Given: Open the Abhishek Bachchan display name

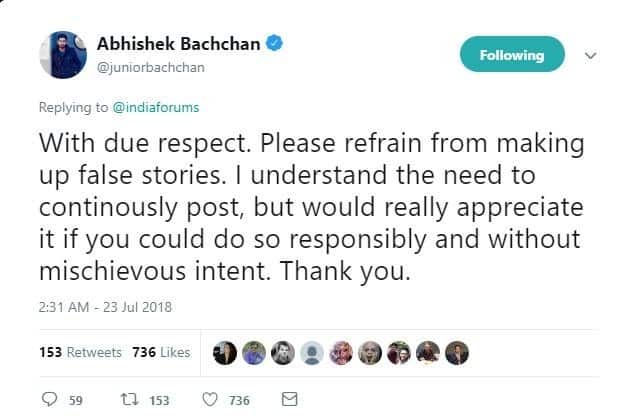Looking at the screenshot, I should [178, 43].
